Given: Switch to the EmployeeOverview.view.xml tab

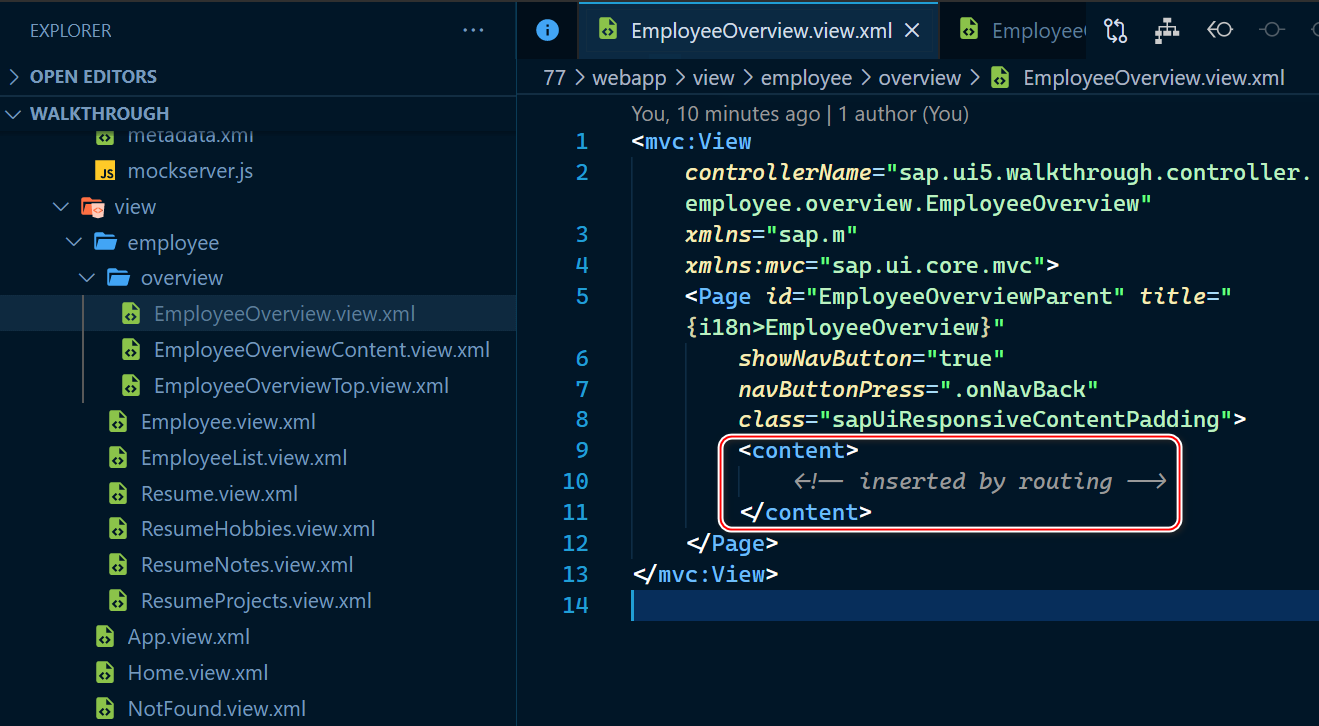Looking at the screenshot, I should (x=761, y=31).
